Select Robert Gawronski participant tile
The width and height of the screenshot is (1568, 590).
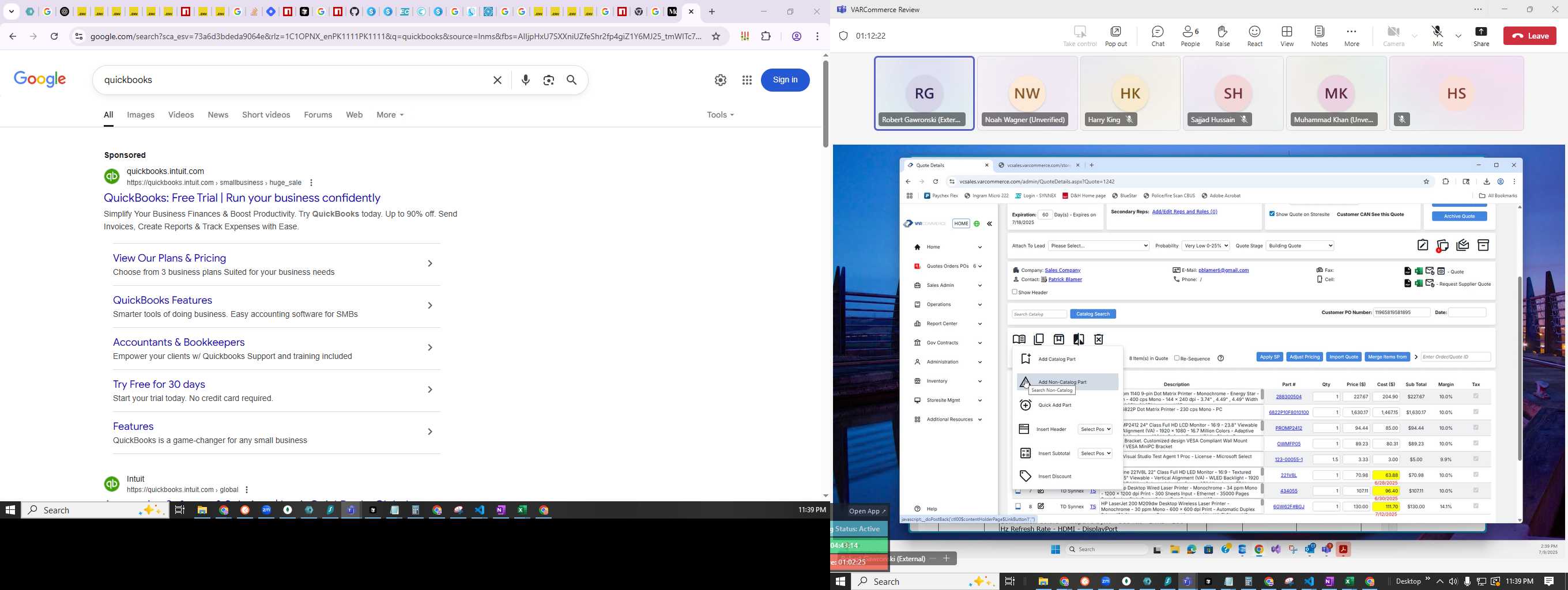pyautogui.click(x=924, y=93)
